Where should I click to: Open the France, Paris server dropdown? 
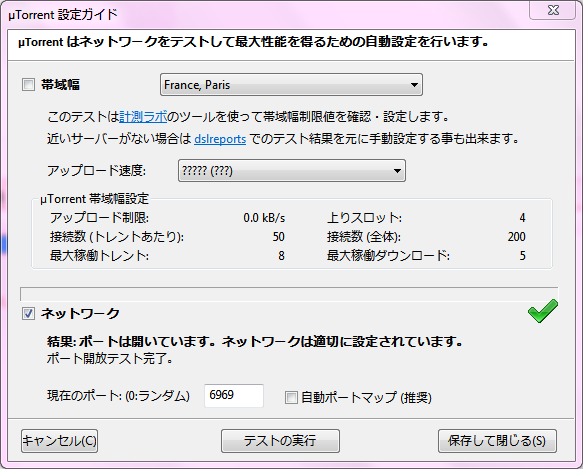click(x=291, y=85)
